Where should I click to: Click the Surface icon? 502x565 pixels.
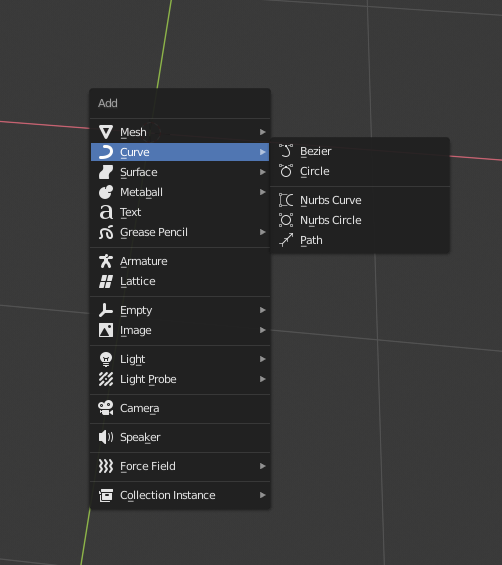click(x=106, y=172)
